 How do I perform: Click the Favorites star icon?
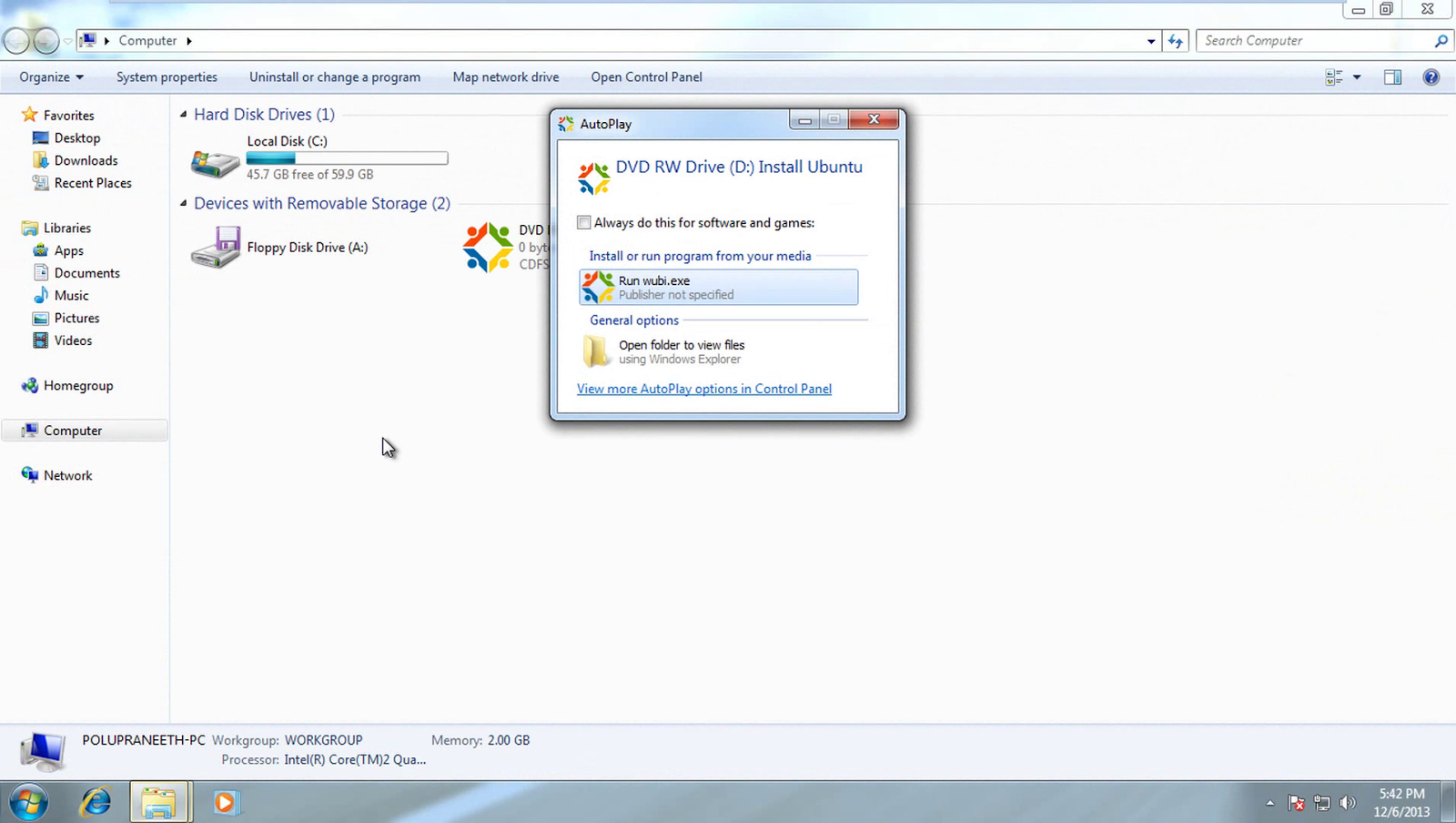click(x=29, y=115)
